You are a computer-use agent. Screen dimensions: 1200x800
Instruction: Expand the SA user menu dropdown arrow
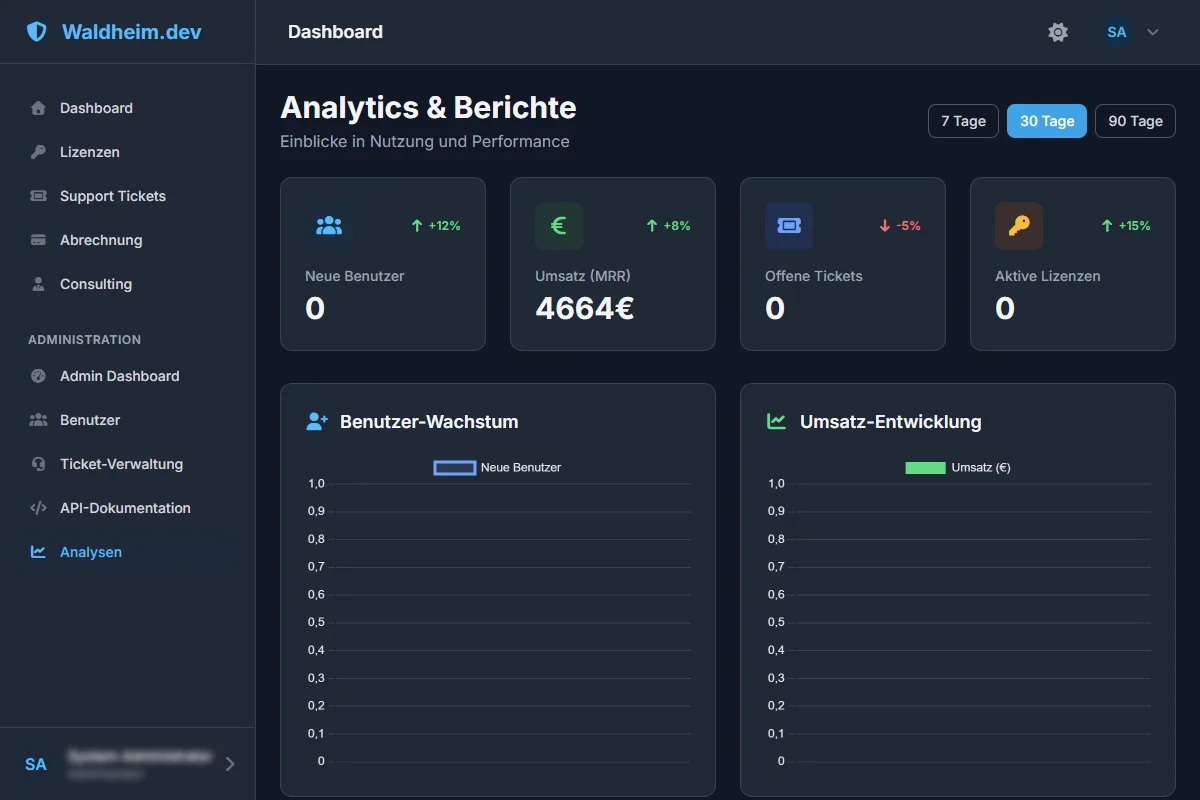click(1153, 32)
